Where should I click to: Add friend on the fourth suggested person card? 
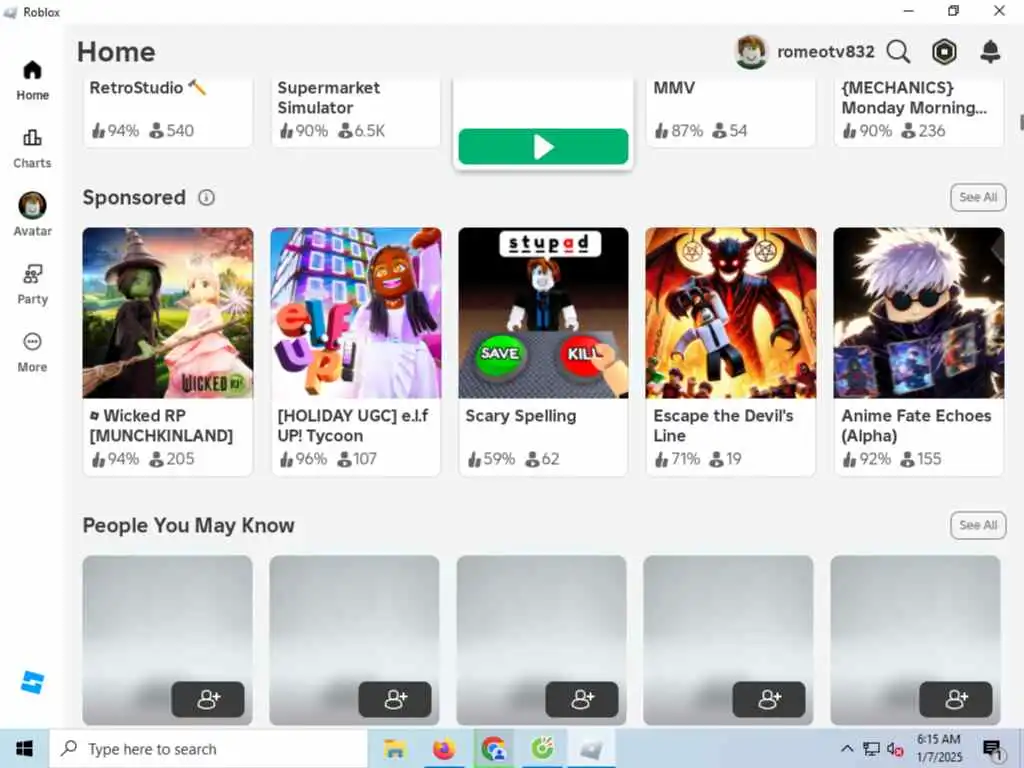[769, 699]
